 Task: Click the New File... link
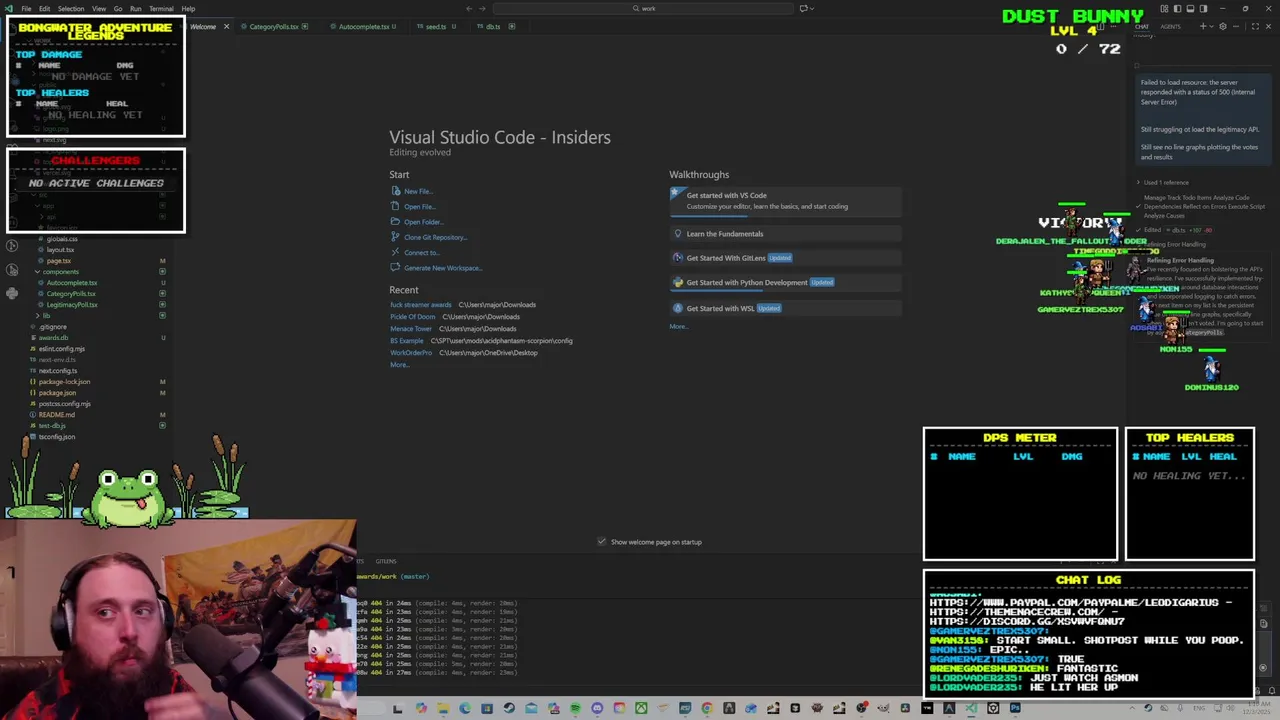(418, 191)
